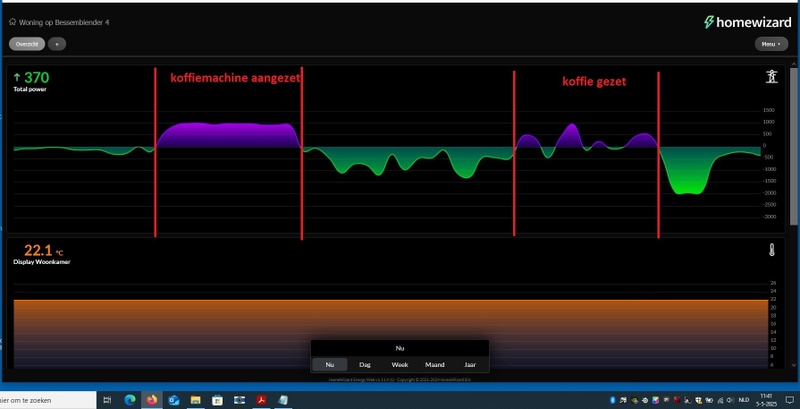The image size is (800, 409).
Task: Open the Menu dropdown
Action: 771,44
